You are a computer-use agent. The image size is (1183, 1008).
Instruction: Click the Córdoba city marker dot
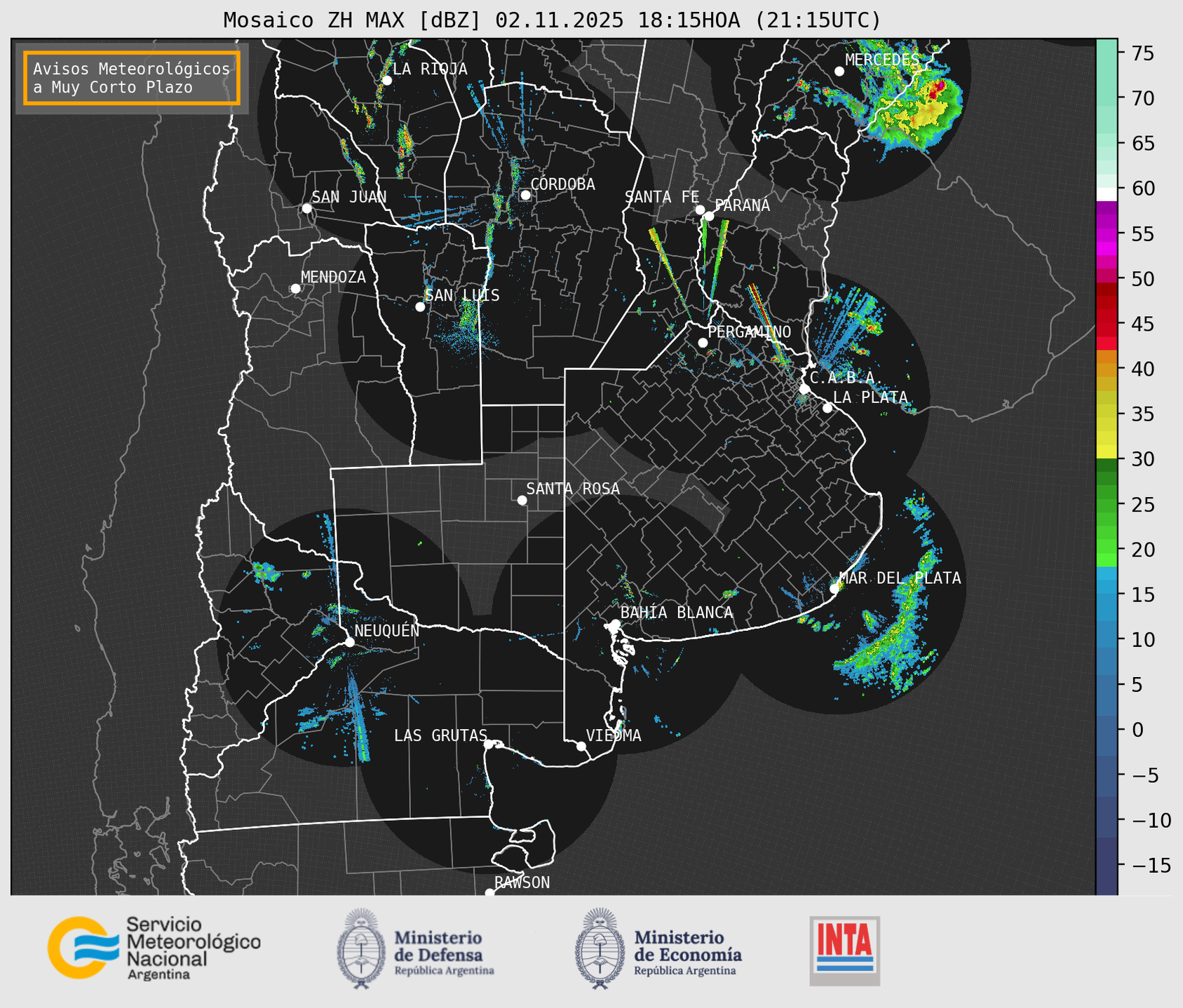[525, 195]
